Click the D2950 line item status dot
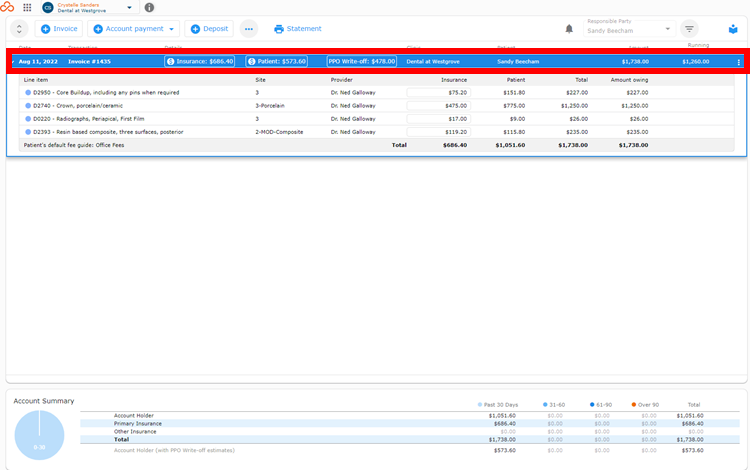 pos(28,93)
